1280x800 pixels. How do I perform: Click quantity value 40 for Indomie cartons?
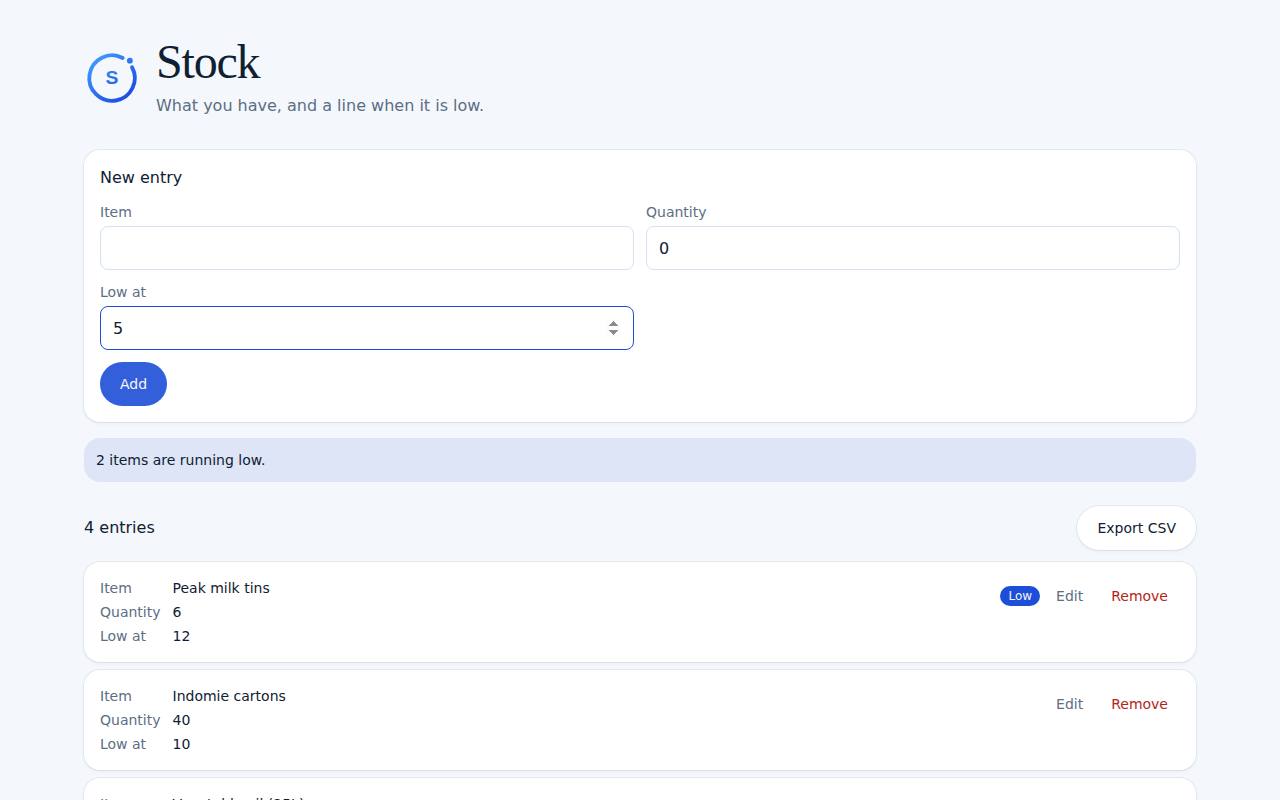click(x=181, y=720)
